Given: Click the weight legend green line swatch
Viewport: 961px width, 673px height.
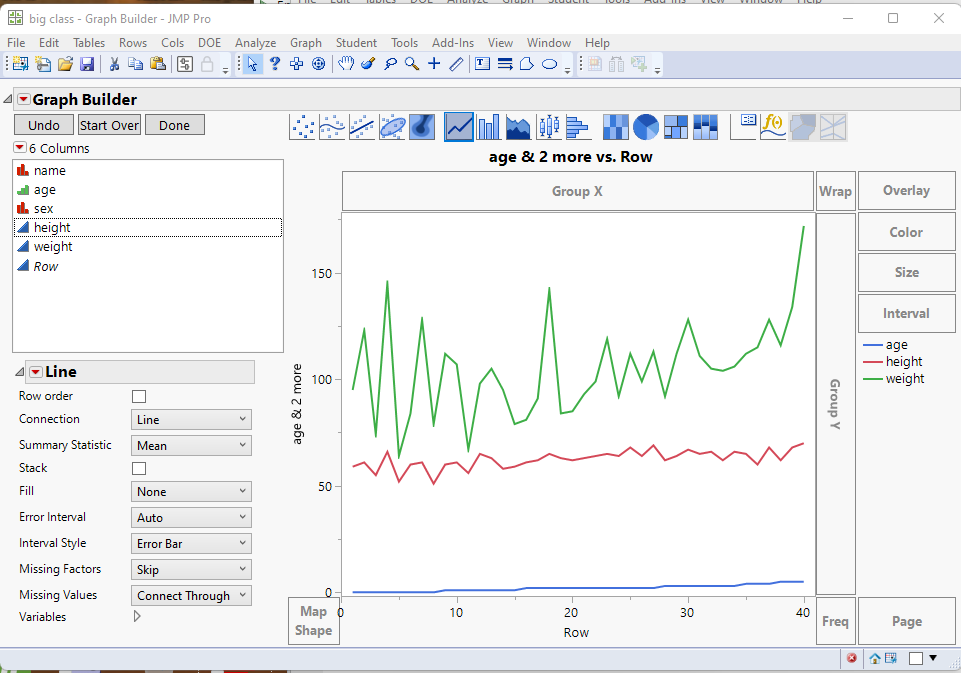Looking at the screenshot, I should tap(873, 379).
